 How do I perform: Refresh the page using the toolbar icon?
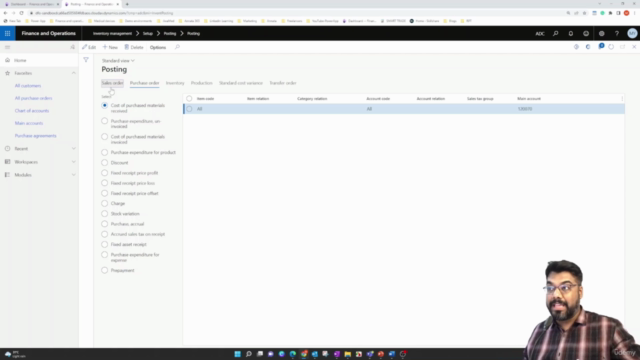611,47
